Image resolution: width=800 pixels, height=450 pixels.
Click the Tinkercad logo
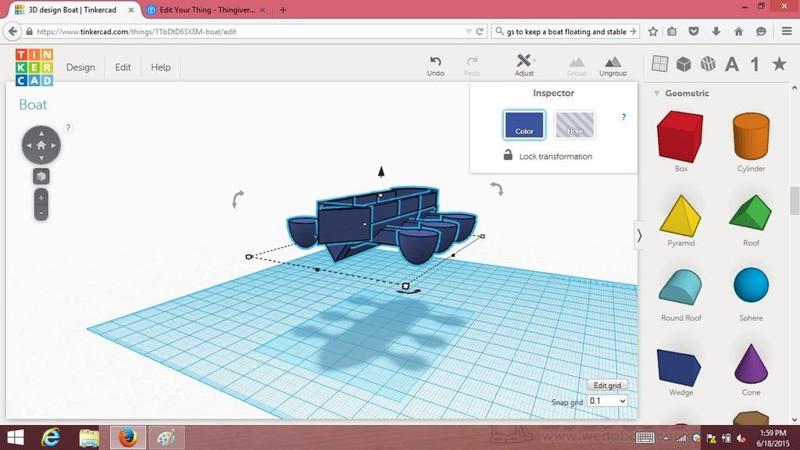34,67
